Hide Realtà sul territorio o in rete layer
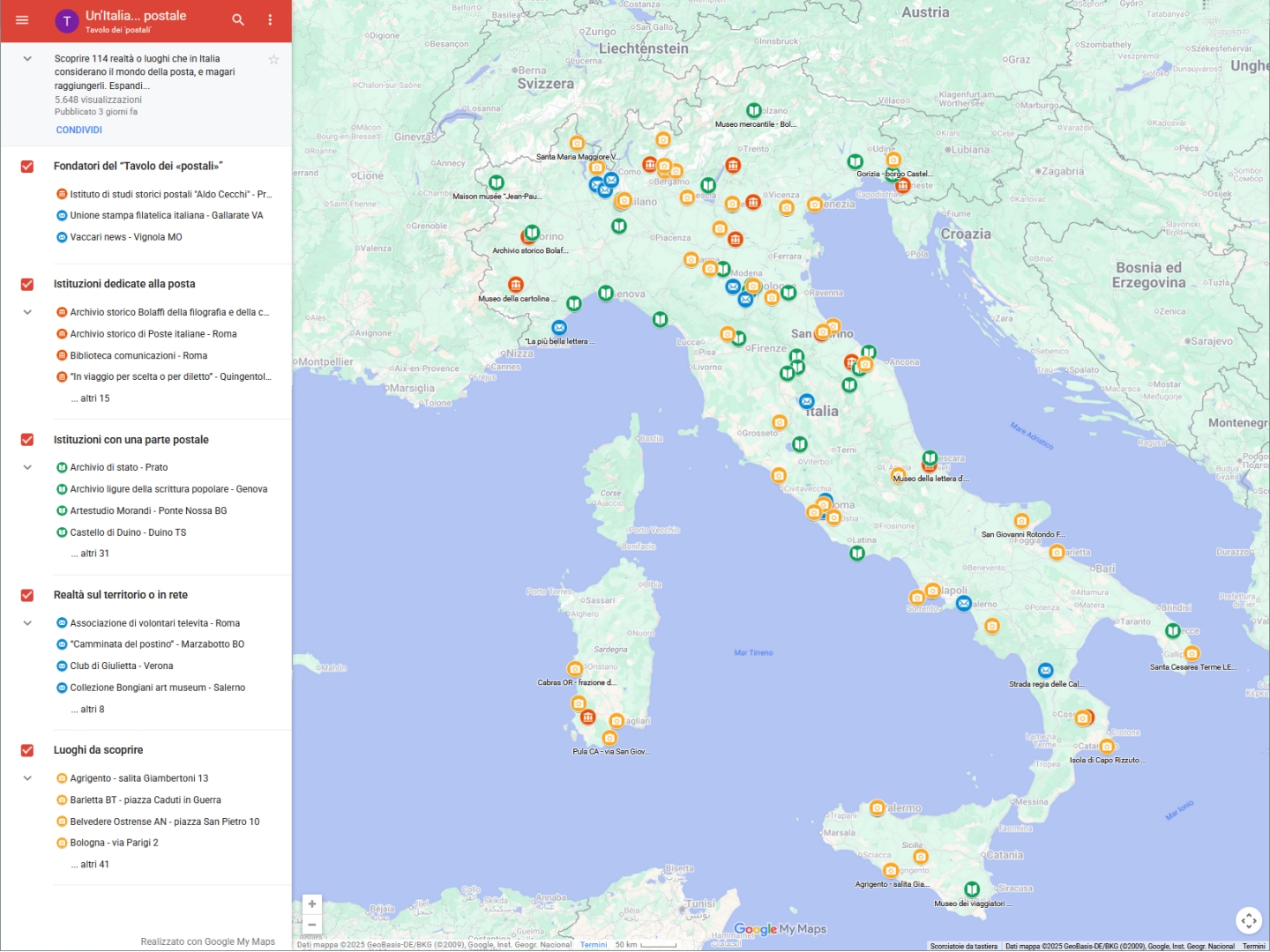The image size is (1270, 952). pyautogui.click(x=27, y=595)
